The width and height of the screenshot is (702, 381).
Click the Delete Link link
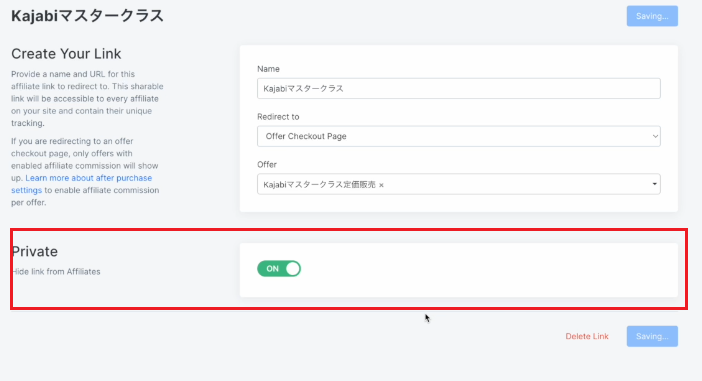[586, 336]
